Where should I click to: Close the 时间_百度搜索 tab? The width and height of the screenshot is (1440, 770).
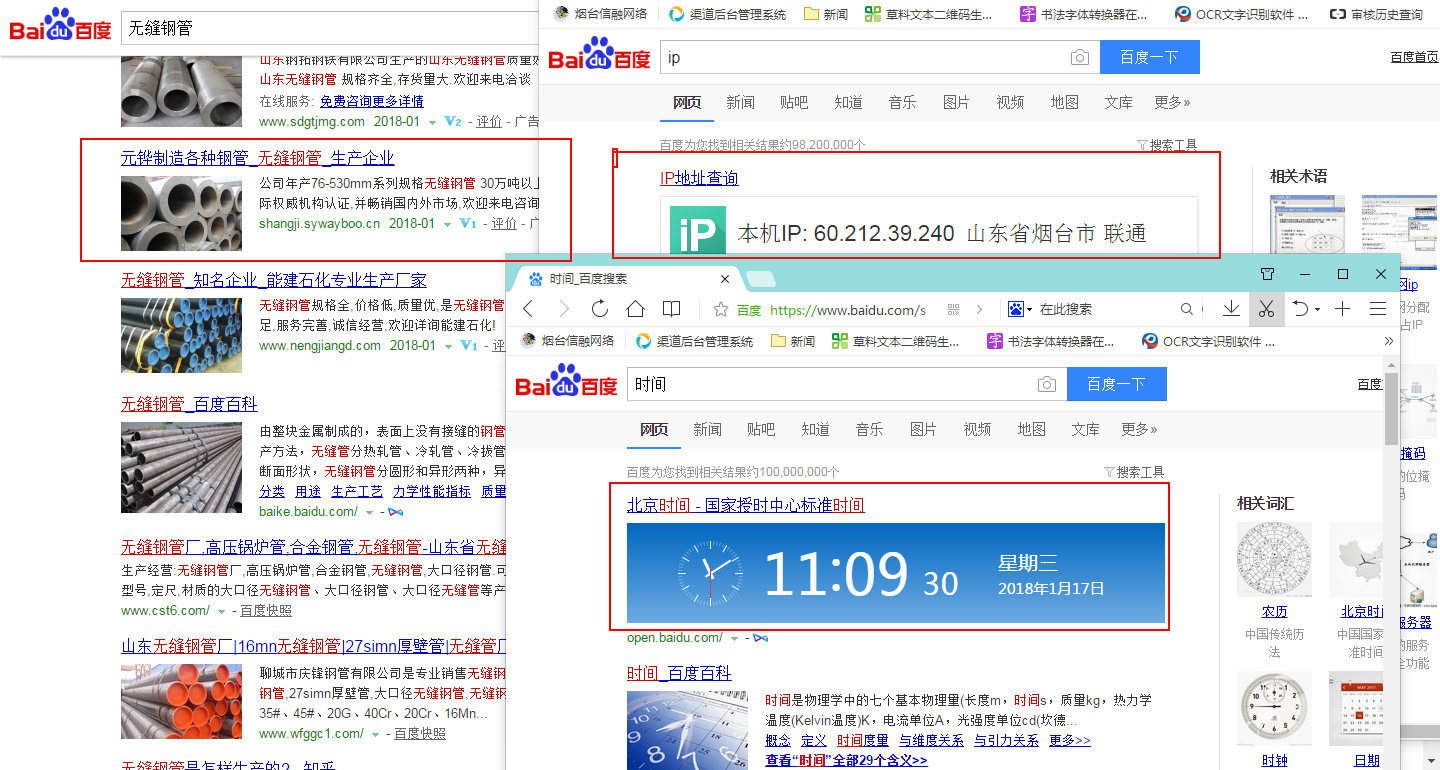click(x=725, y=279)
